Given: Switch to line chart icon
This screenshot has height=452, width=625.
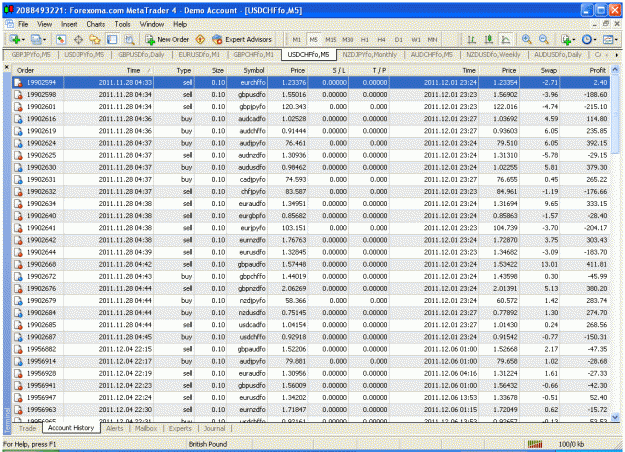Looking at the screenshot, I should 505,39.
